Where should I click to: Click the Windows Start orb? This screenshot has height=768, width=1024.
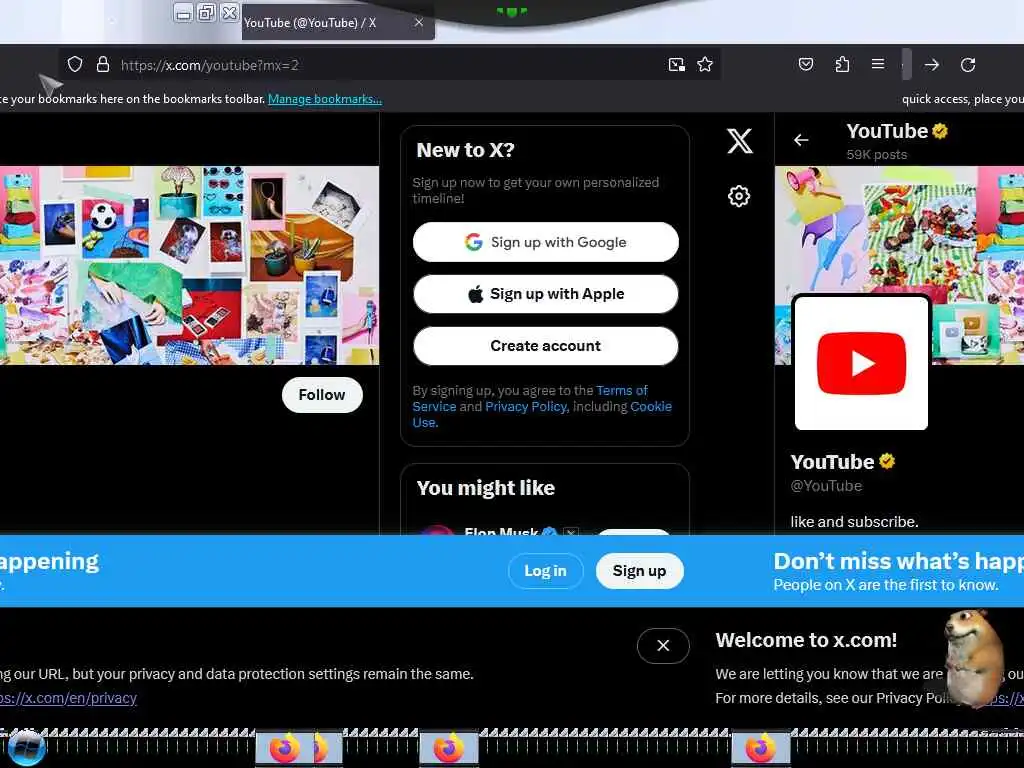click(27, 748)
